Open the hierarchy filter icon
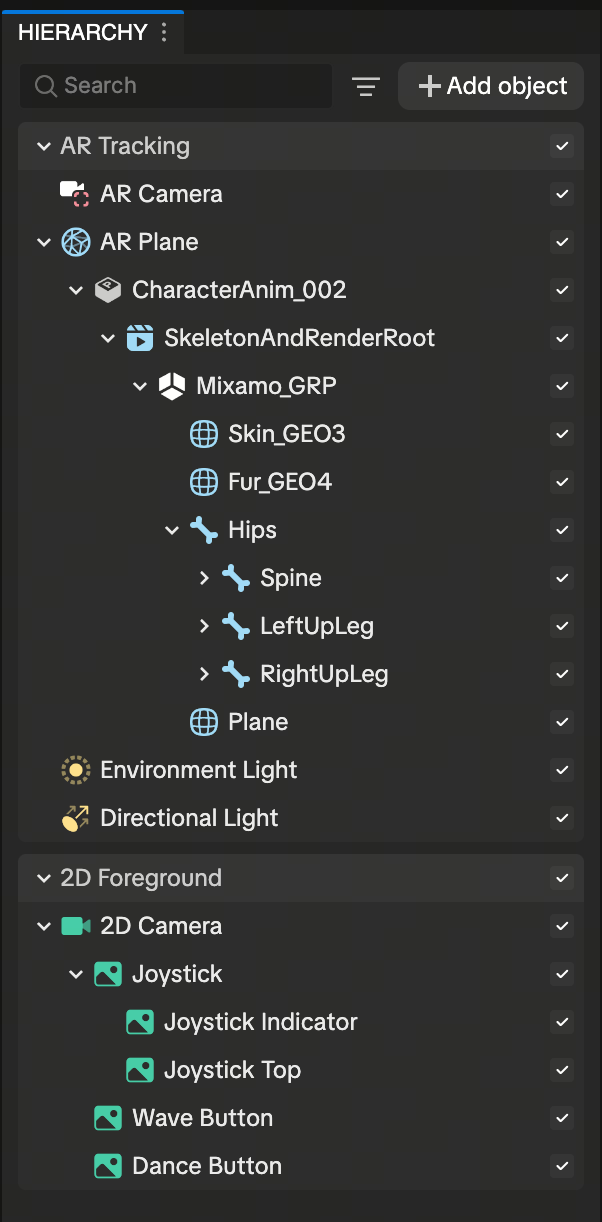 coord(366,87)
